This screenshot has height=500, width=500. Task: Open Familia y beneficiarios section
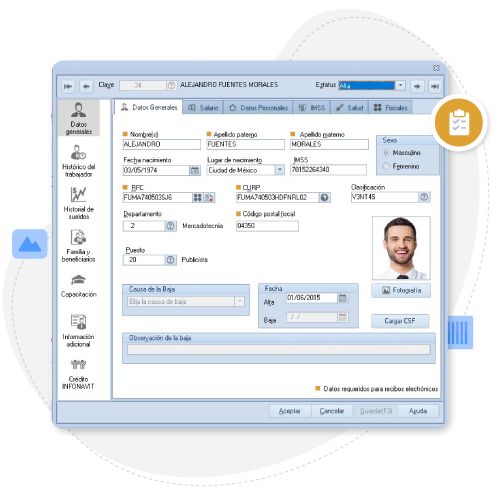(79, 246)
